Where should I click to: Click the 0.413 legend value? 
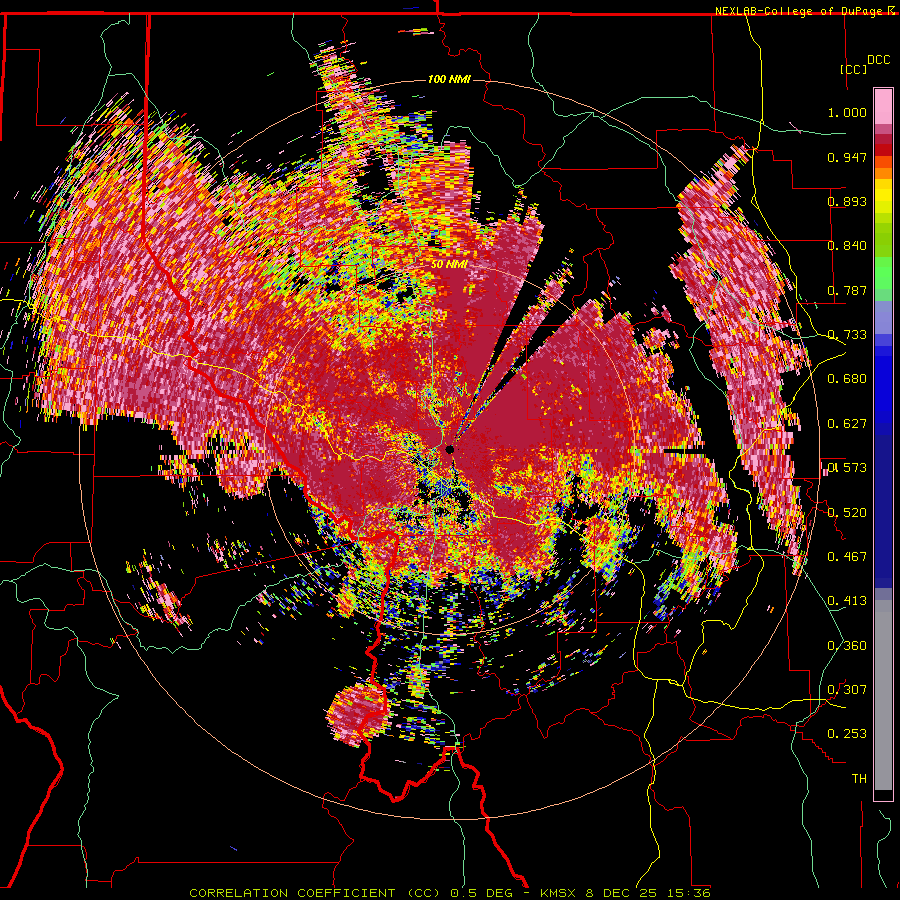tap(847, 601)
